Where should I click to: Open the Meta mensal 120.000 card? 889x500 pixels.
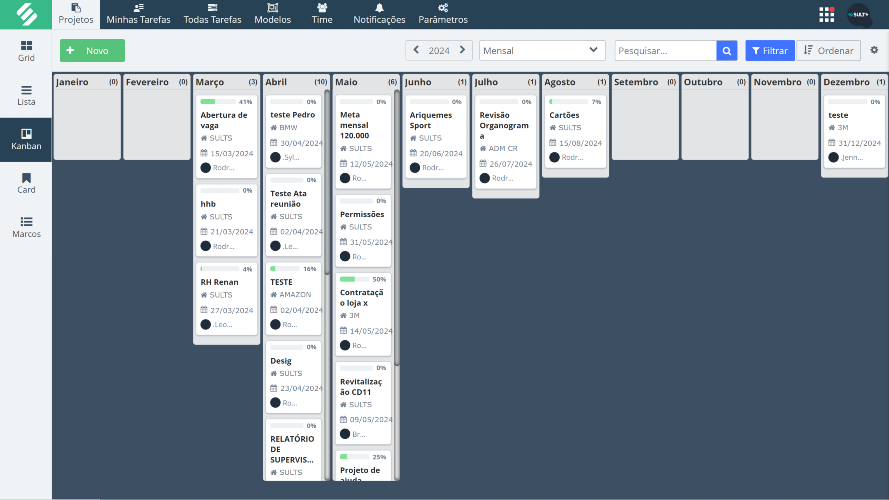tap(363, 142)
